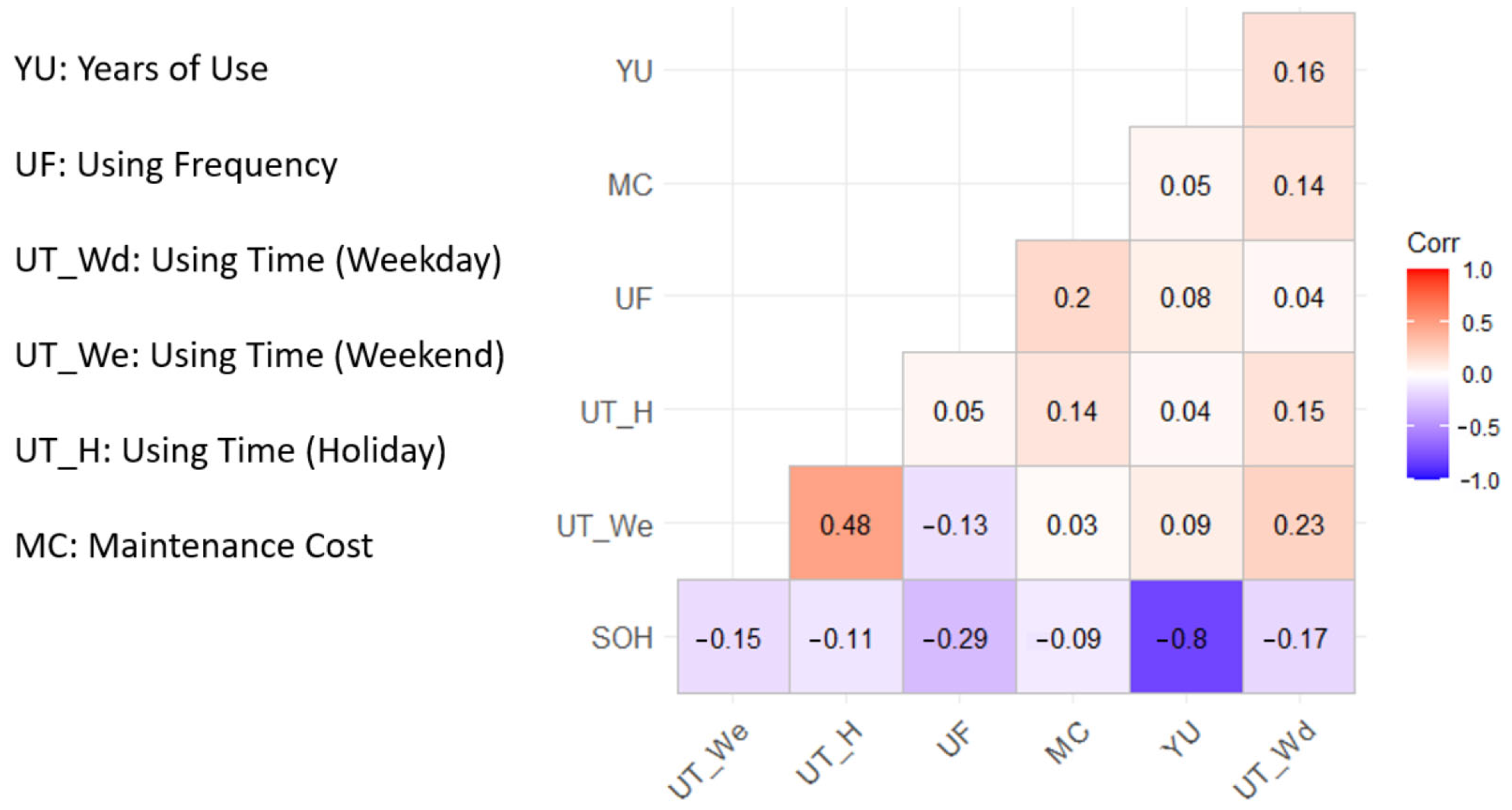Click the "UT_Wd: Using Time (Weekday)" text
The image size is (1512, 810).
(x=258, y=260)
